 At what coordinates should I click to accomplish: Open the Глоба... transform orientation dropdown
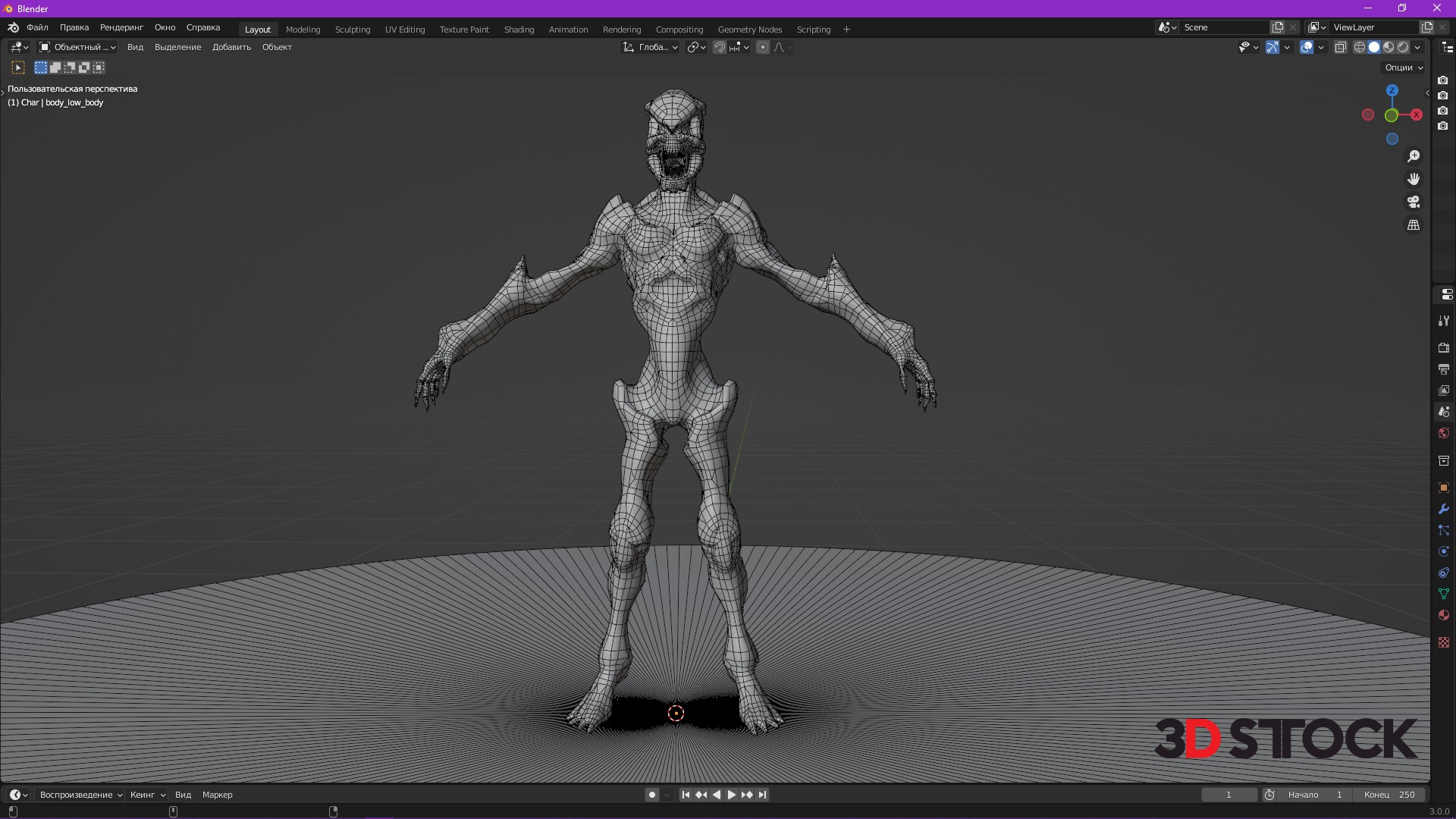[x=651, y=47]
